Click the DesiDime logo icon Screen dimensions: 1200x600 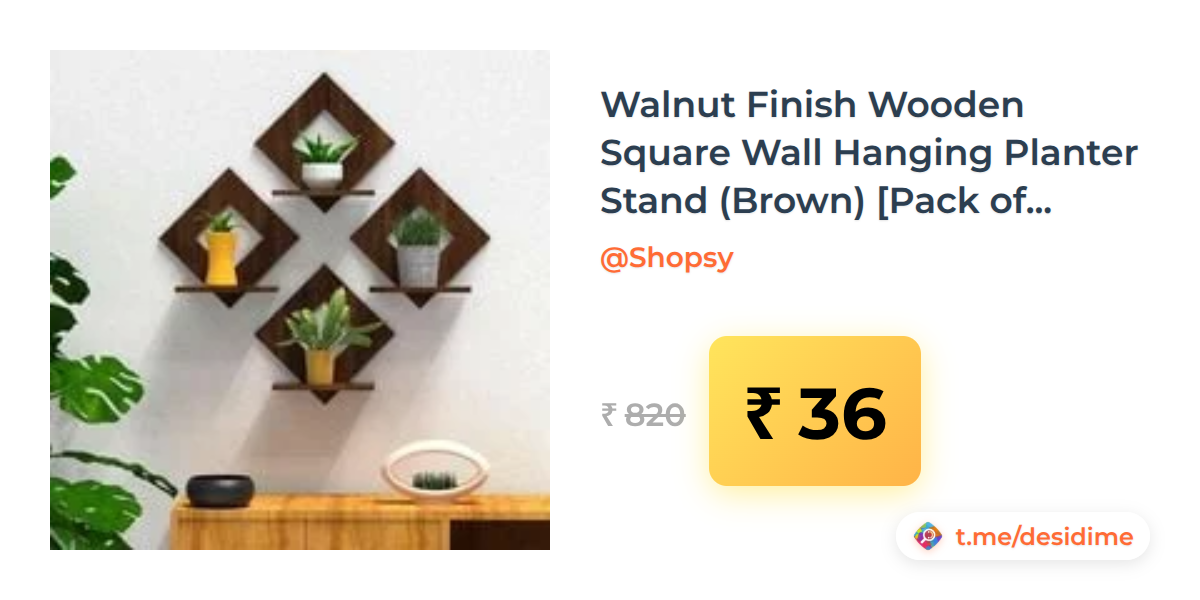click(928, 537)
